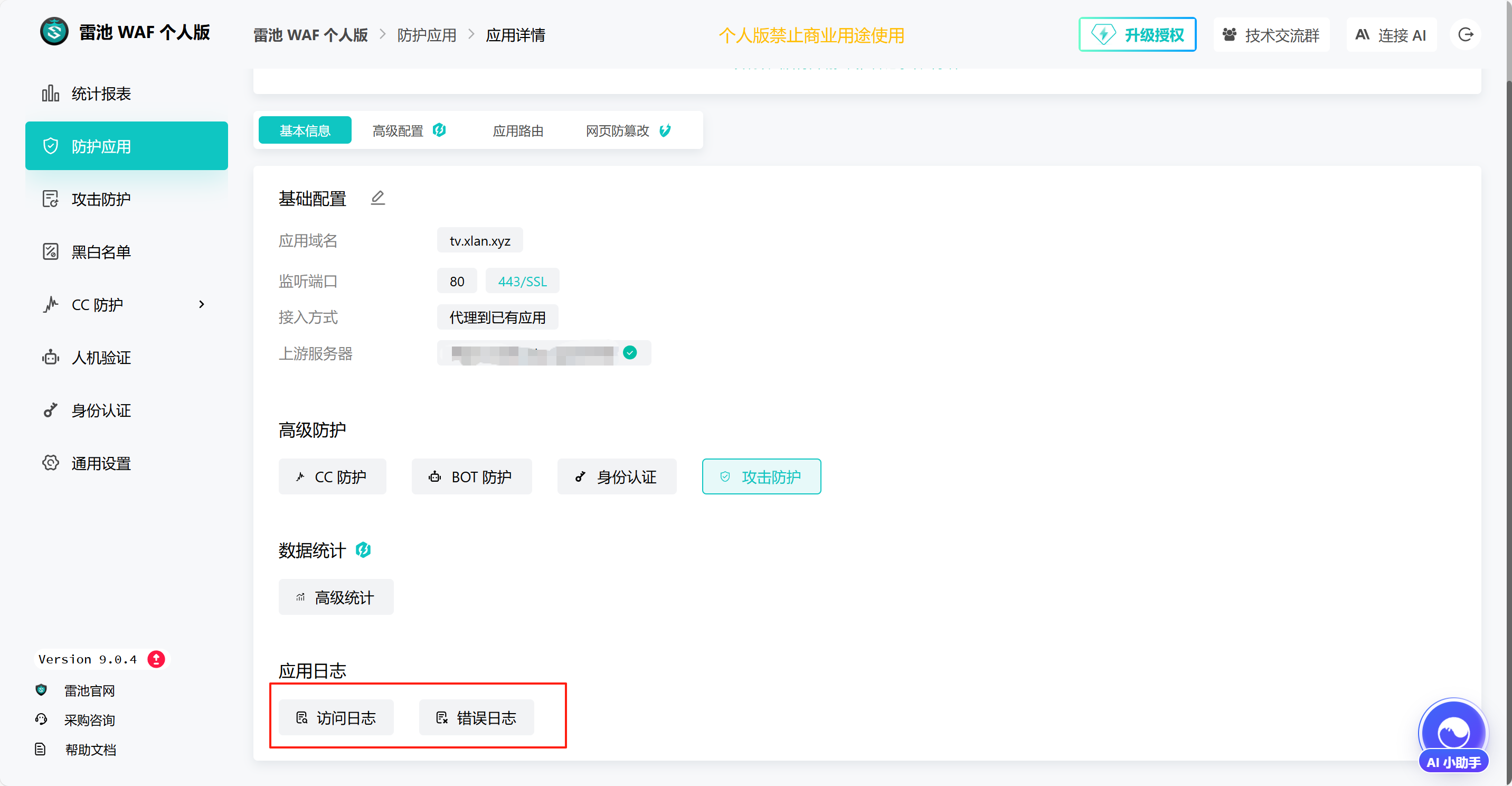Open the AI 小助手 assistant bubble
Image resolution: width=1512 pixels, height=786 pixels.
(x=1453, y=735)
